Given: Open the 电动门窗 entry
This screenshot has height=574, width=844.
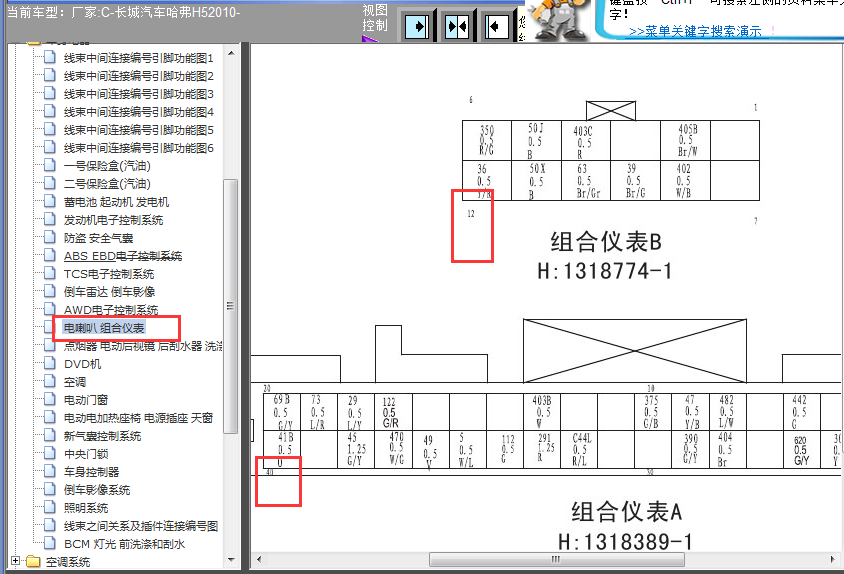Looking at the screenshot, I should [86, 400].
